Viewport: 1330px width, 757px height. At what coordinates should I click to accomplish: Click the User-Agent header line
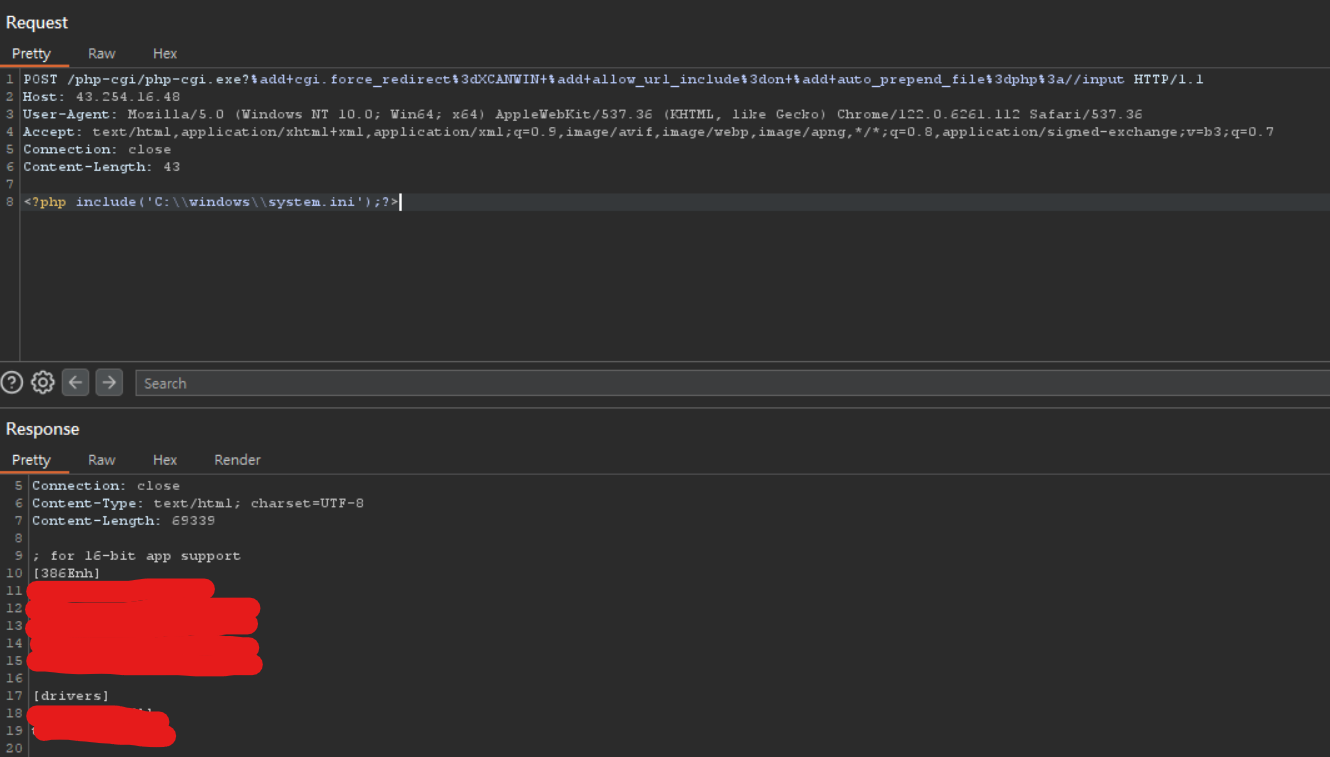click(582, 114)
